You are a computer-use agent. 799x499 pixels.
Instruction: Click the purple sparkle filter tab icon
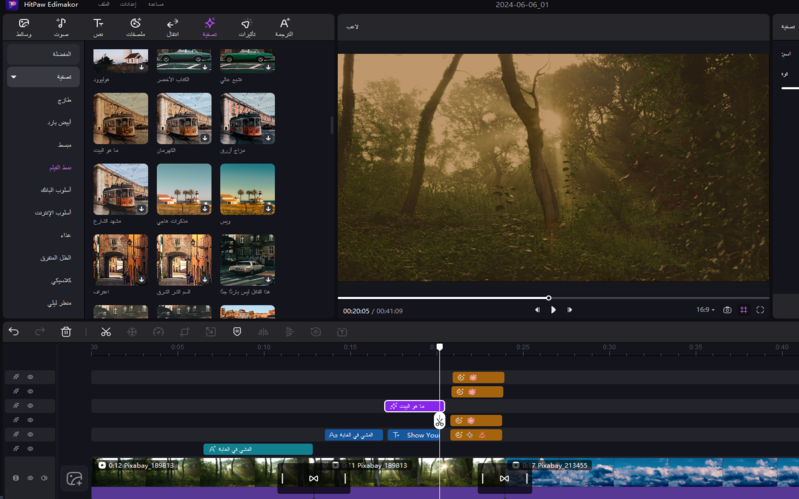[209, 23]
